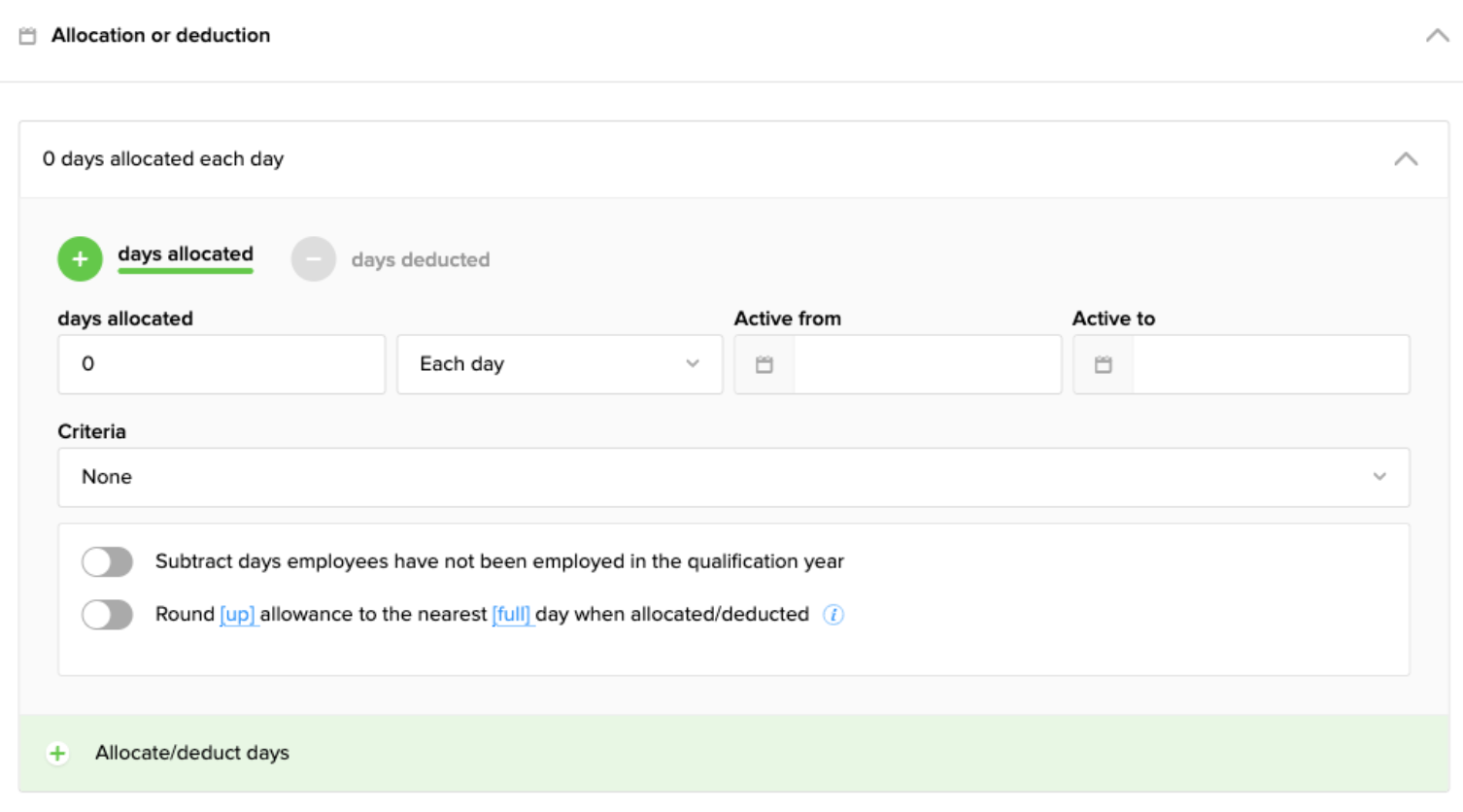Click the days allocated number field
1463x812 pixels.
click(x=221, y=365)
